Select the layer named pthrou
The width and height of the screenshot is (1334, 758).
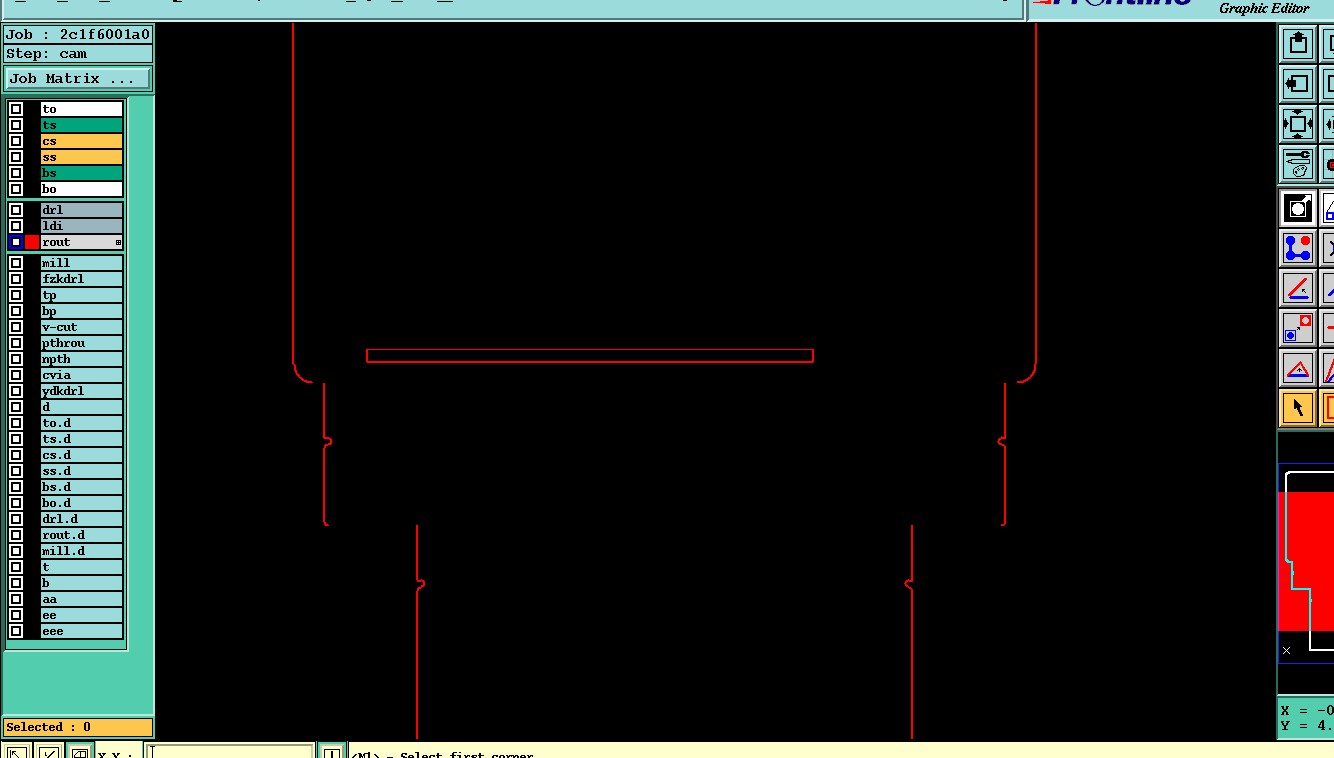(x=81, y=343)
